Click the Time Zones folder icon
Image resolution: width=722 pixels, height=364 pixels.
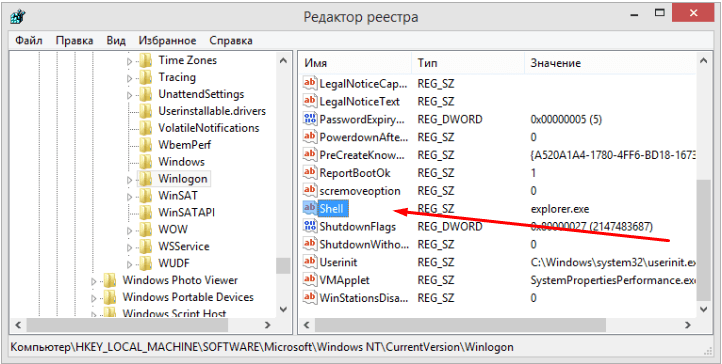pos(146,60)
